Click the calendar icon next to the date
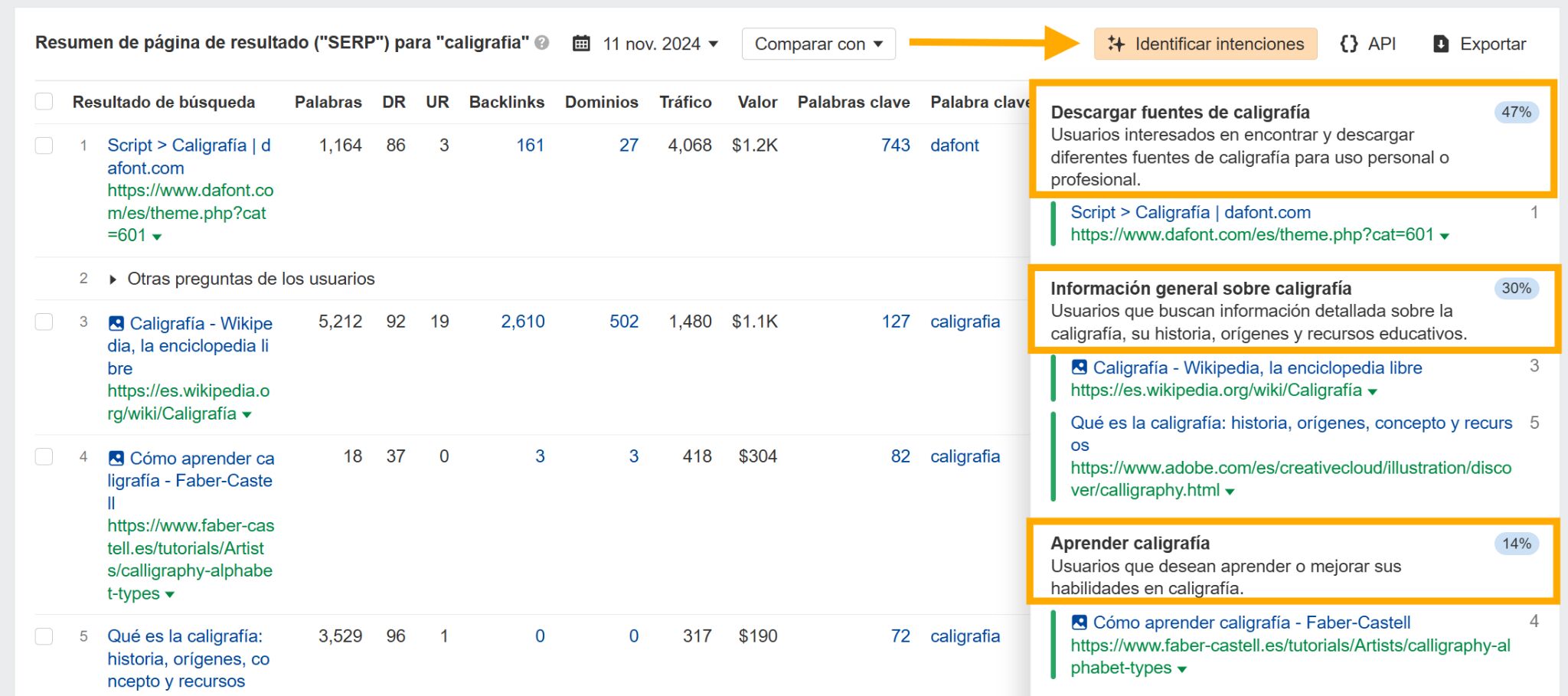 582,44
